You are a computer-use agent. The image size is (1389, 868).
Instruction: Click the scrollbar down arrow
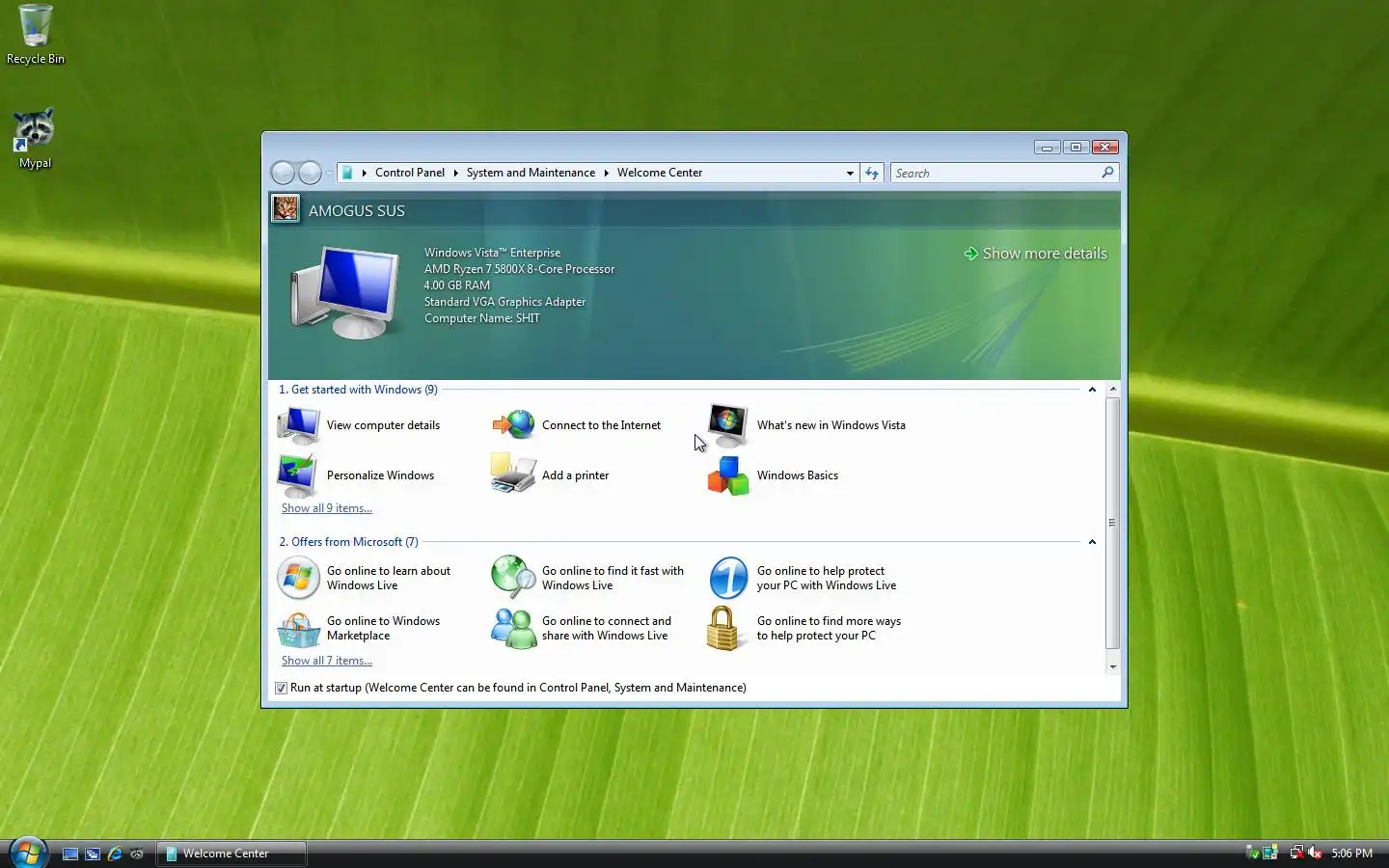[1113, 666]
